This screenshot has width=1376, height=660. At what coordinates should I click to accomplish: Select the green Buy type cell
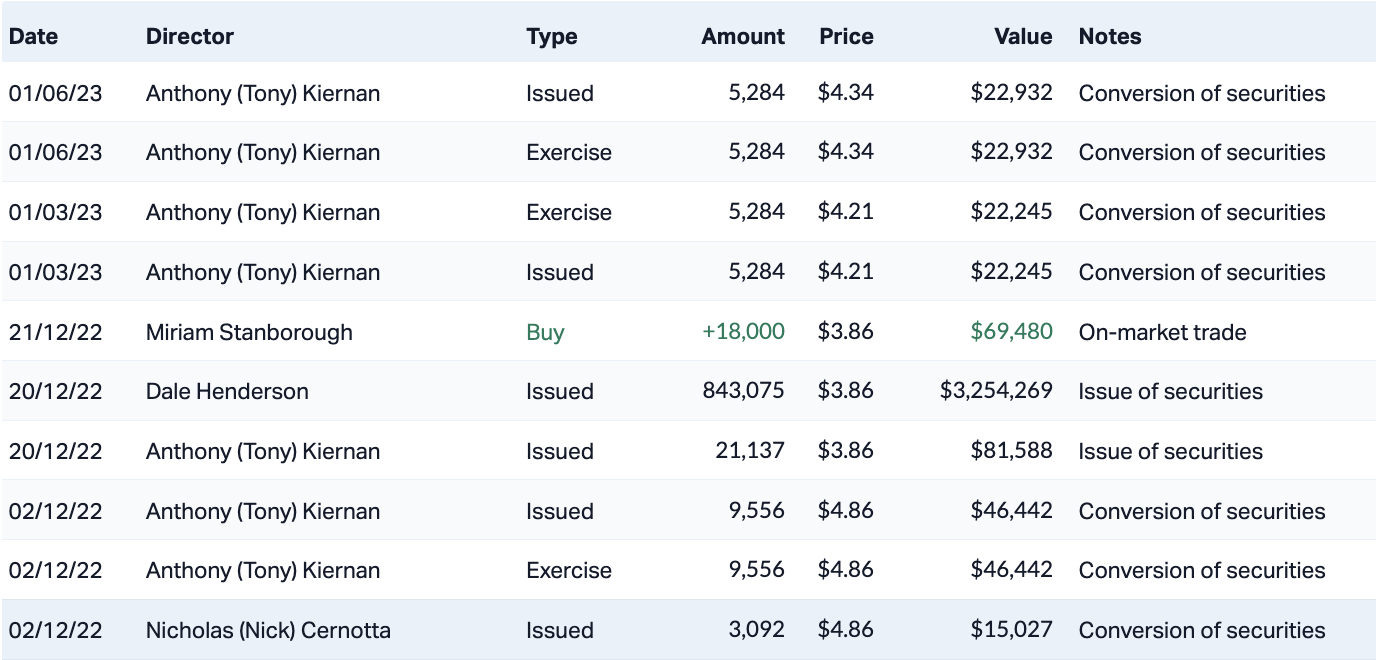click(x=546, y=332)
